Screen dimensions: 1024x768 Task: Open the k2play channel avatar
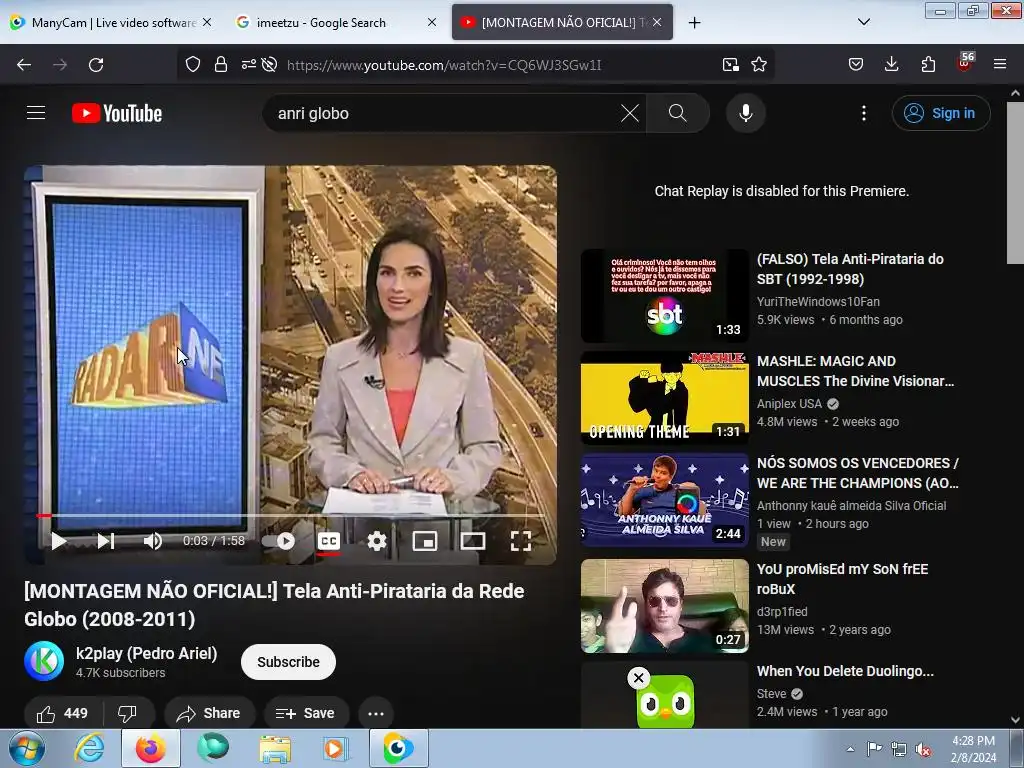pos(44,661)
